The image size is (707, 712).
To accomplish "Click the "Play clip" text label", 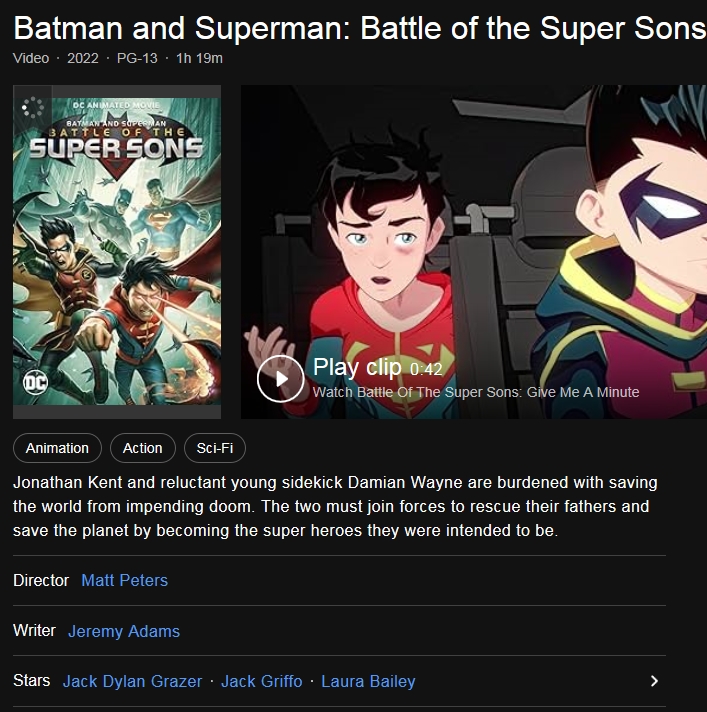I will (357, 367).
